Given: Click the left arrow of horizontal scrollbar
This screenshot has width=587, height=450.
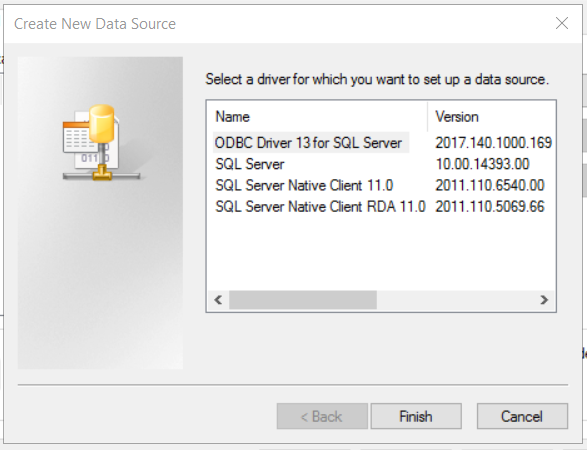Looking at the screenshot, I should click(x=218, y=300).
